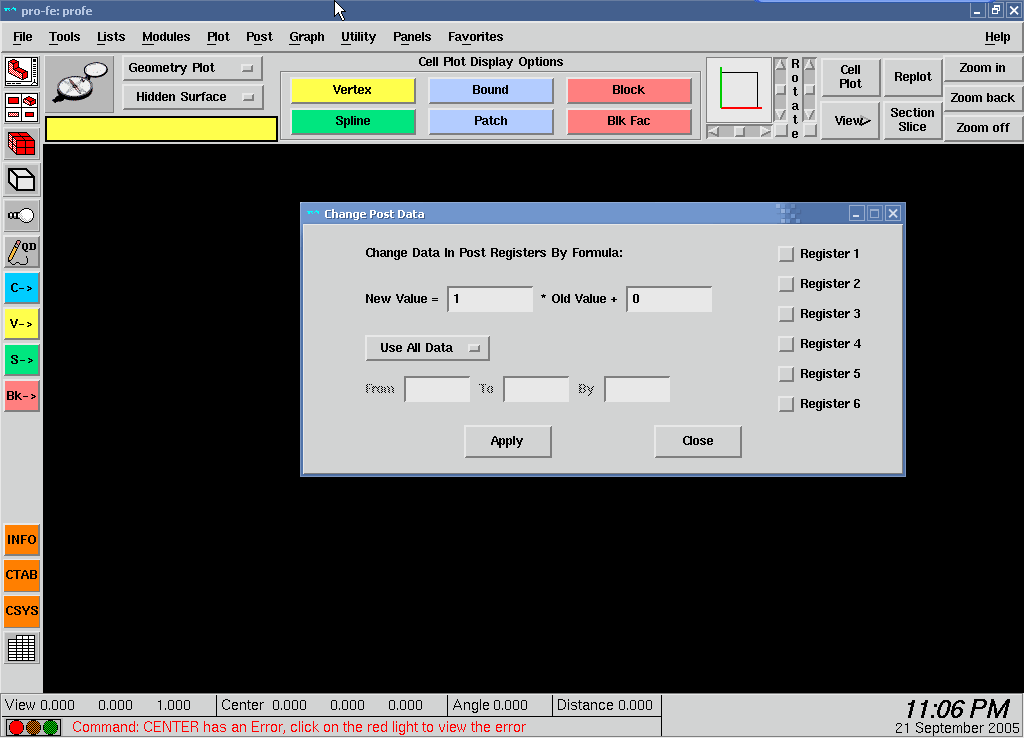Screen dimensions: 1024x738
Task: Open the Post menu
Action: pos(259,37)
